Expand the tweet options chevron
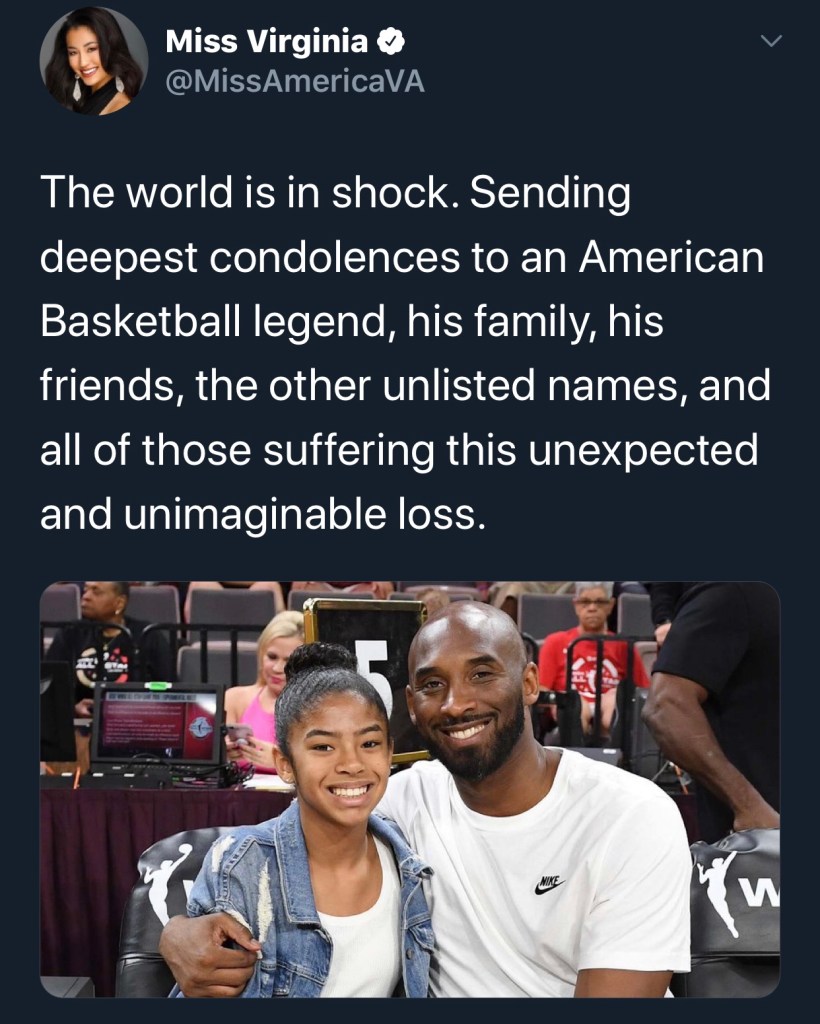The height and width of the screenshot is (1024, 820). coord(771,41)
